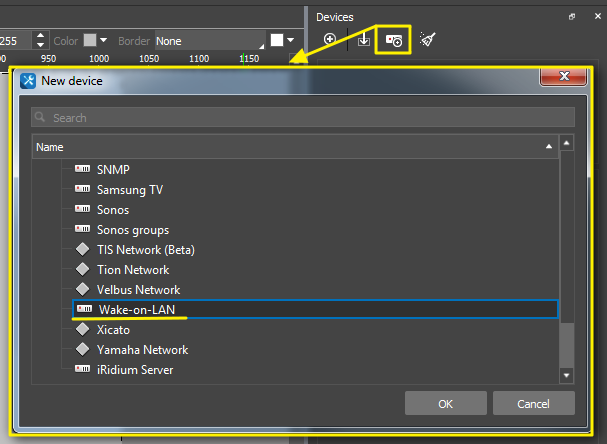Select Samsung TV in the device list
Image resolution: width=607 pixels, height=444 pixels.
129,189
